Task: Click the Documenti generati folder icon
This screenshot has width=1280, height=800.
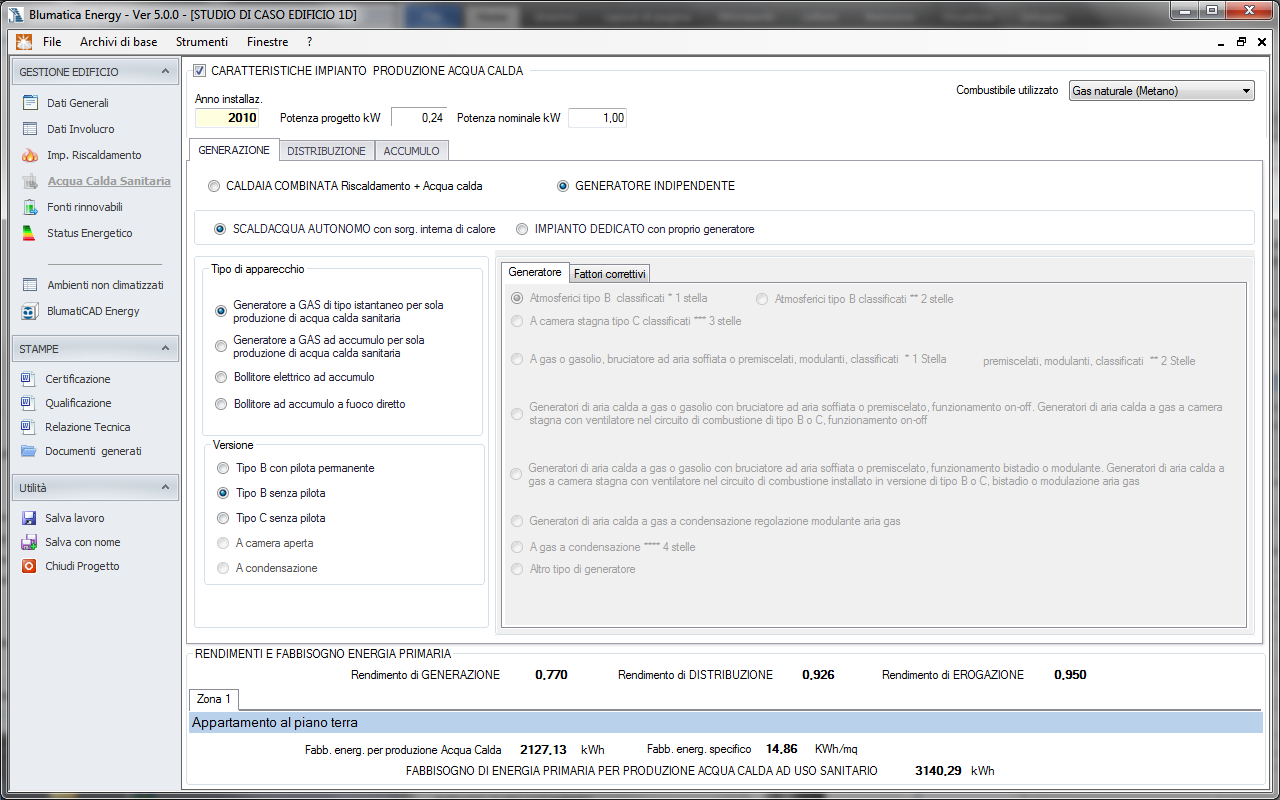Action: pyautogui.click(x=28, y=451)
